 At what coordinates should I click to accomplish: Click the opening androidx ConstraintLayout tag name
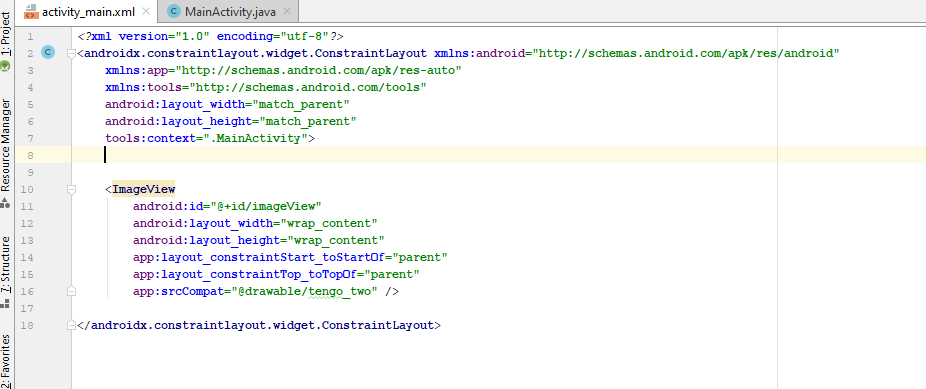pyautogui.click(x=256, y=54)
